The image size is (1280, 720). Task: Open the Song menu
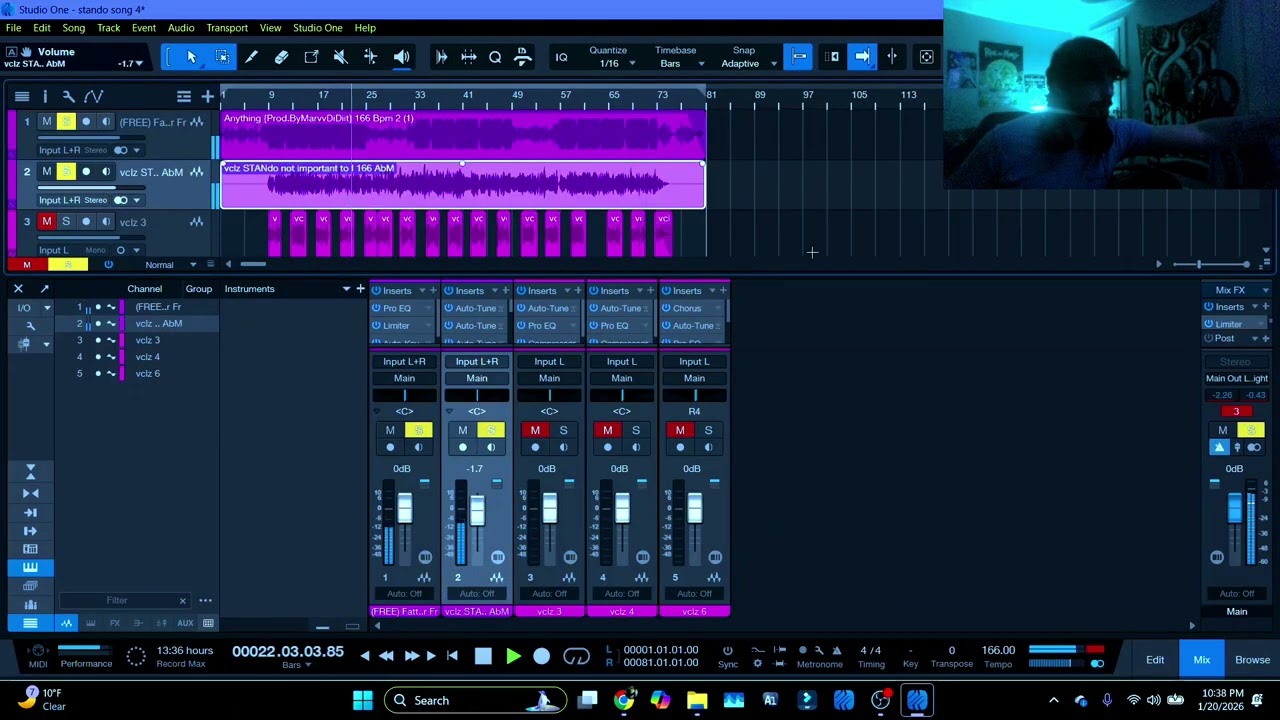pos(73,28)
